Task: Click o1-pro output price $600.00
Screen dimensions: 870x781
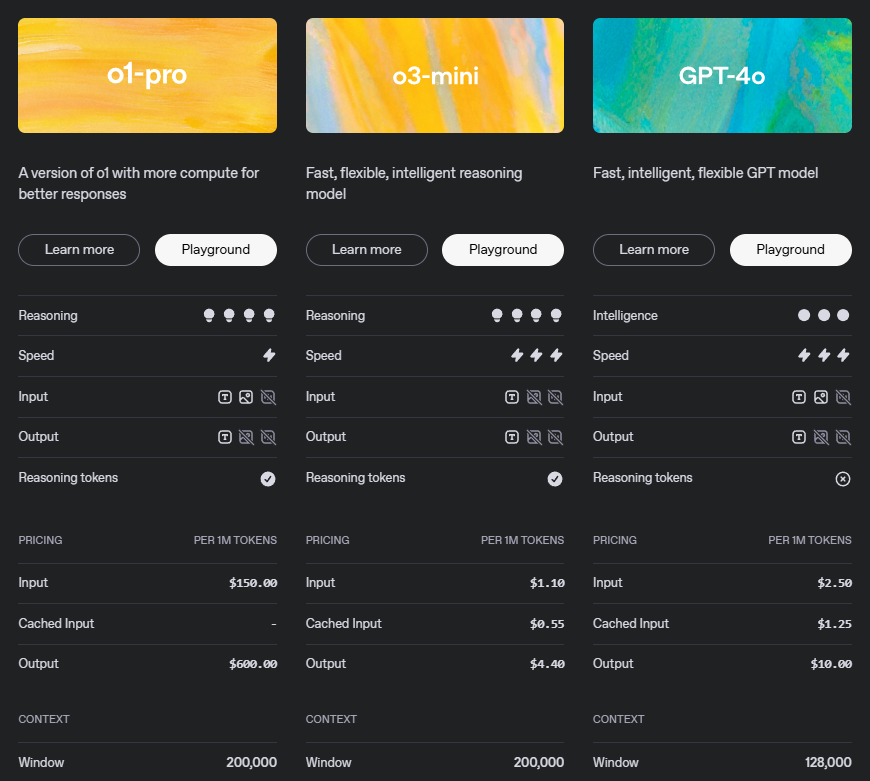Action: pyautogui.click(x=253, y=664)
